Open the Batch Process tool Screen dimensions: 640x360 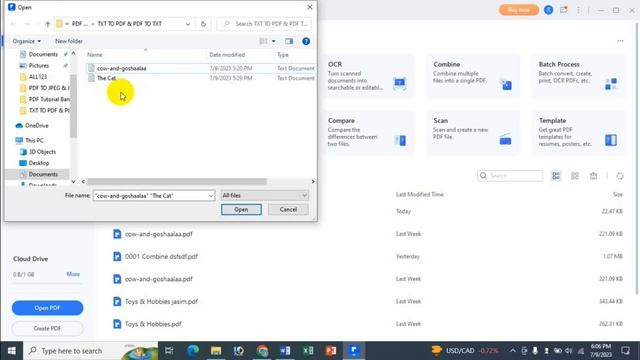tap(578, 76)
